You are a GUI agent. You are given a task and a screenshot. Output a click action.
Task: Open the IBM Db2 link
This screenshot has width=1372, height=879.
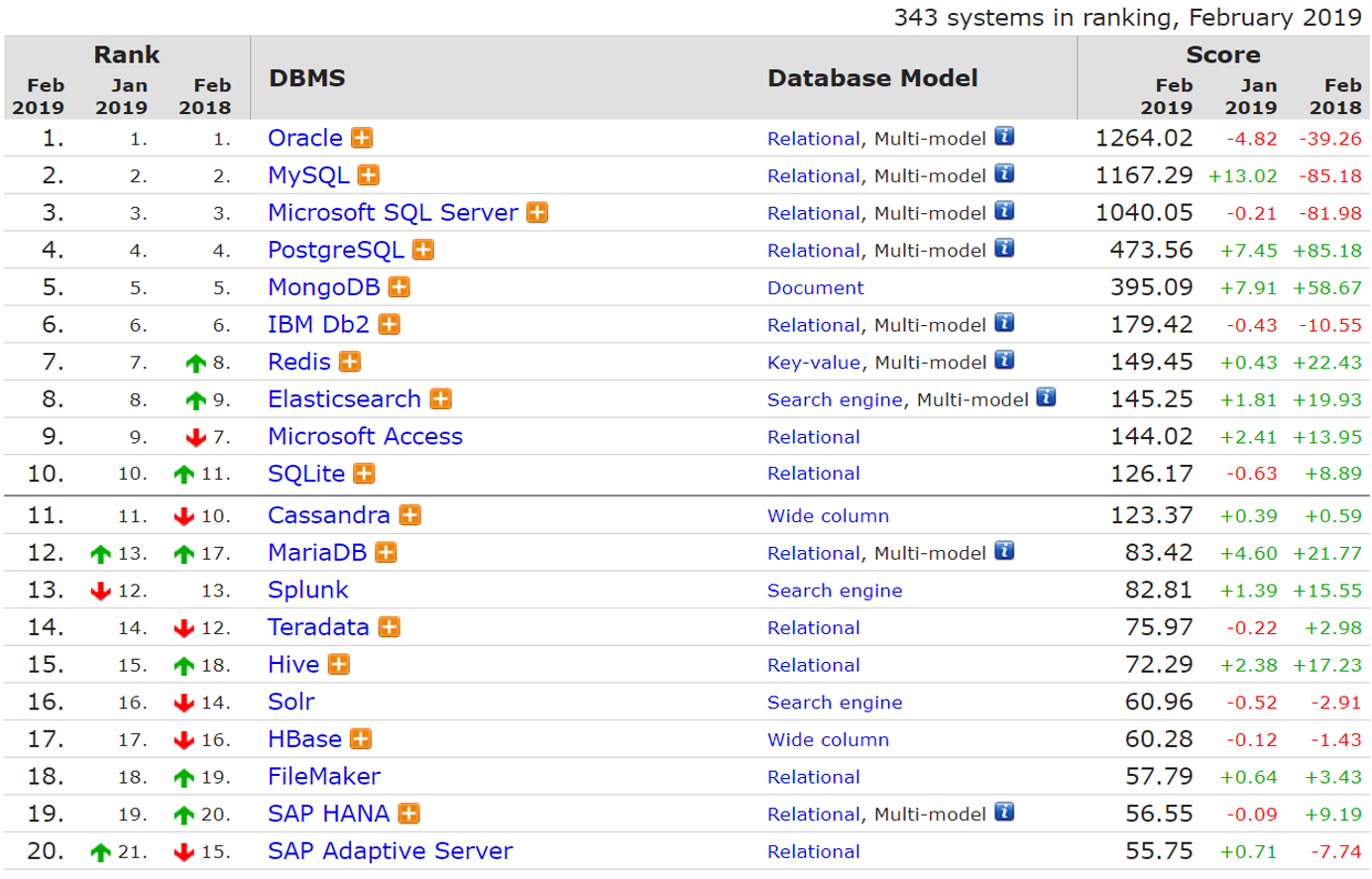coord(318,325)
